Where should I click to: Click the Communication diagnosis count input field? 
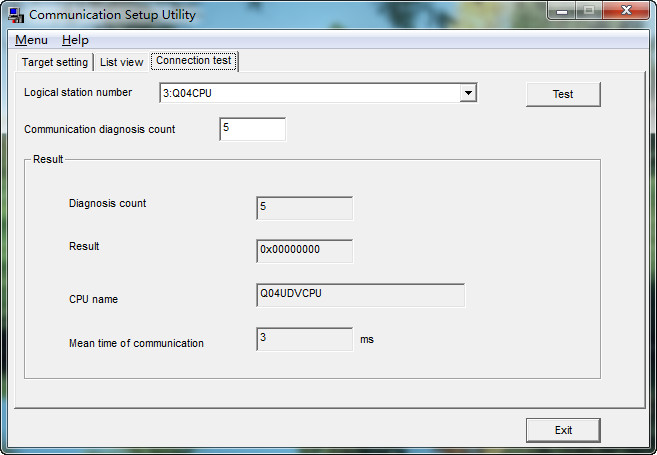[x=252, y=129]
